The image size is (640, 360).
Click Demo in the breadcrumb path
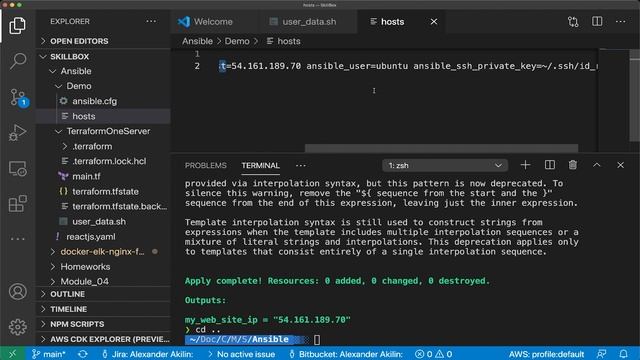(x=237, y=41)
